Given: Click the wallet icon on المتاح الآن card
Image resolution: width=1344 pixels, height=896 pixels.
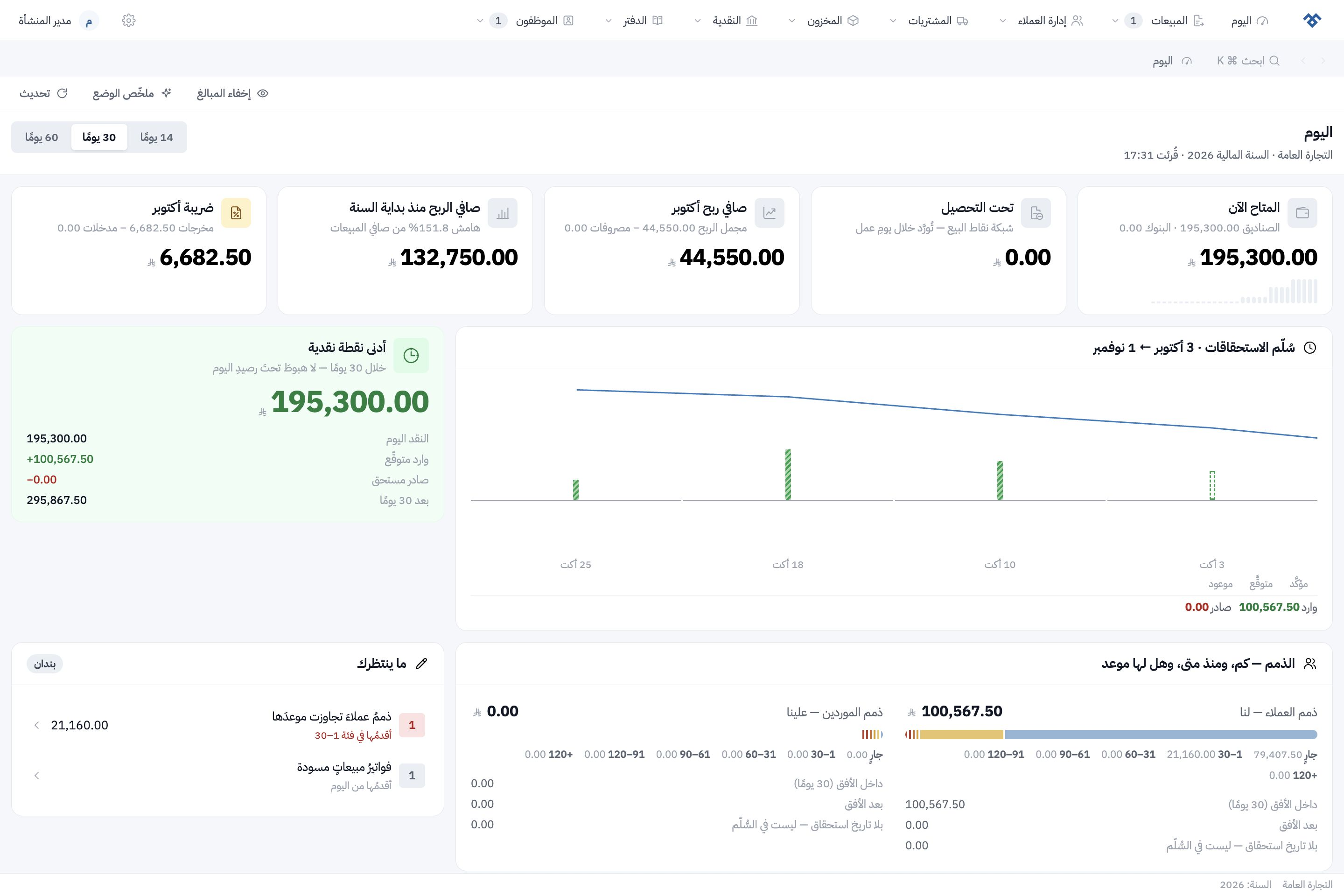Looking at the screenshot, I should pyautogui.click(x=1302, y=213).
